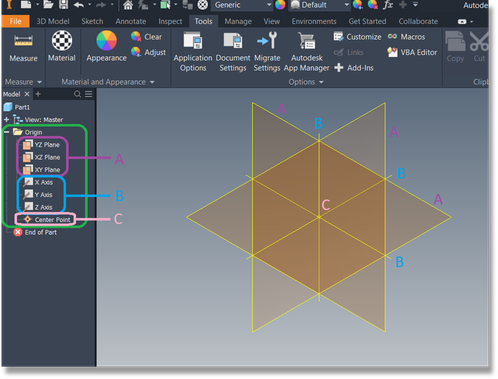Click the Undo arrow icon
The image size is (498, 379).
pyautogui.click(x=79, y=5)
